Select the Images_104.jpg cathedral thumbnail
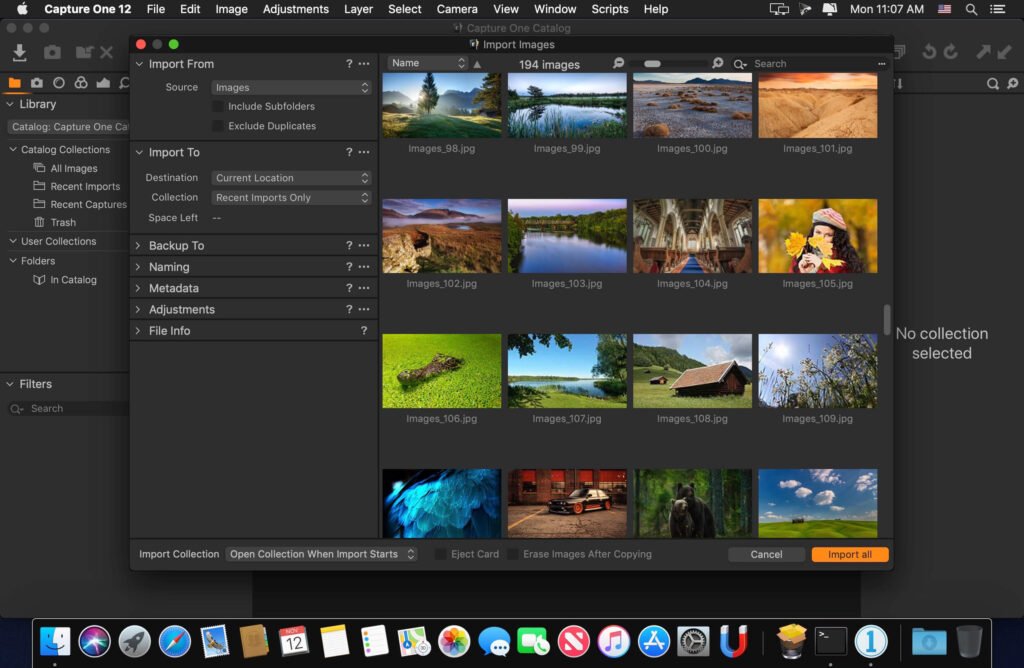Viewport: 1024px width, 668px height. pos(692,235)
